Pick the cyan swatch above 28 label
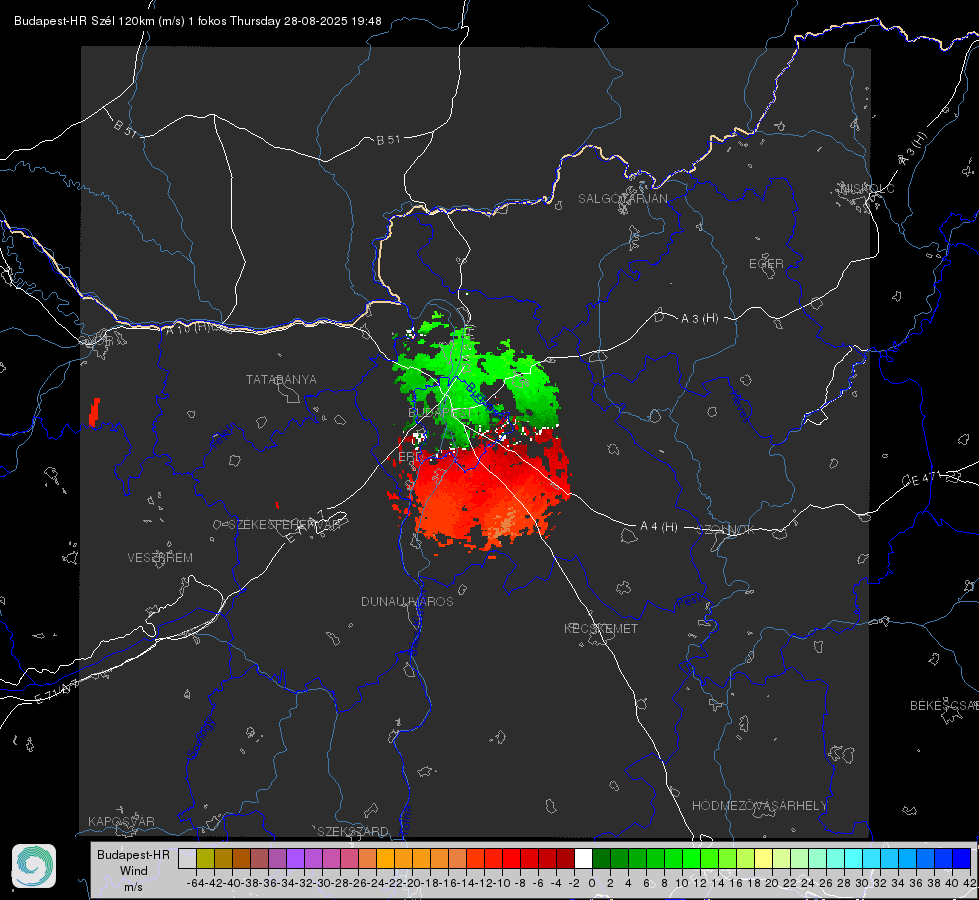Viewport: 979px width, 900px height. click(x=854, y=859)
